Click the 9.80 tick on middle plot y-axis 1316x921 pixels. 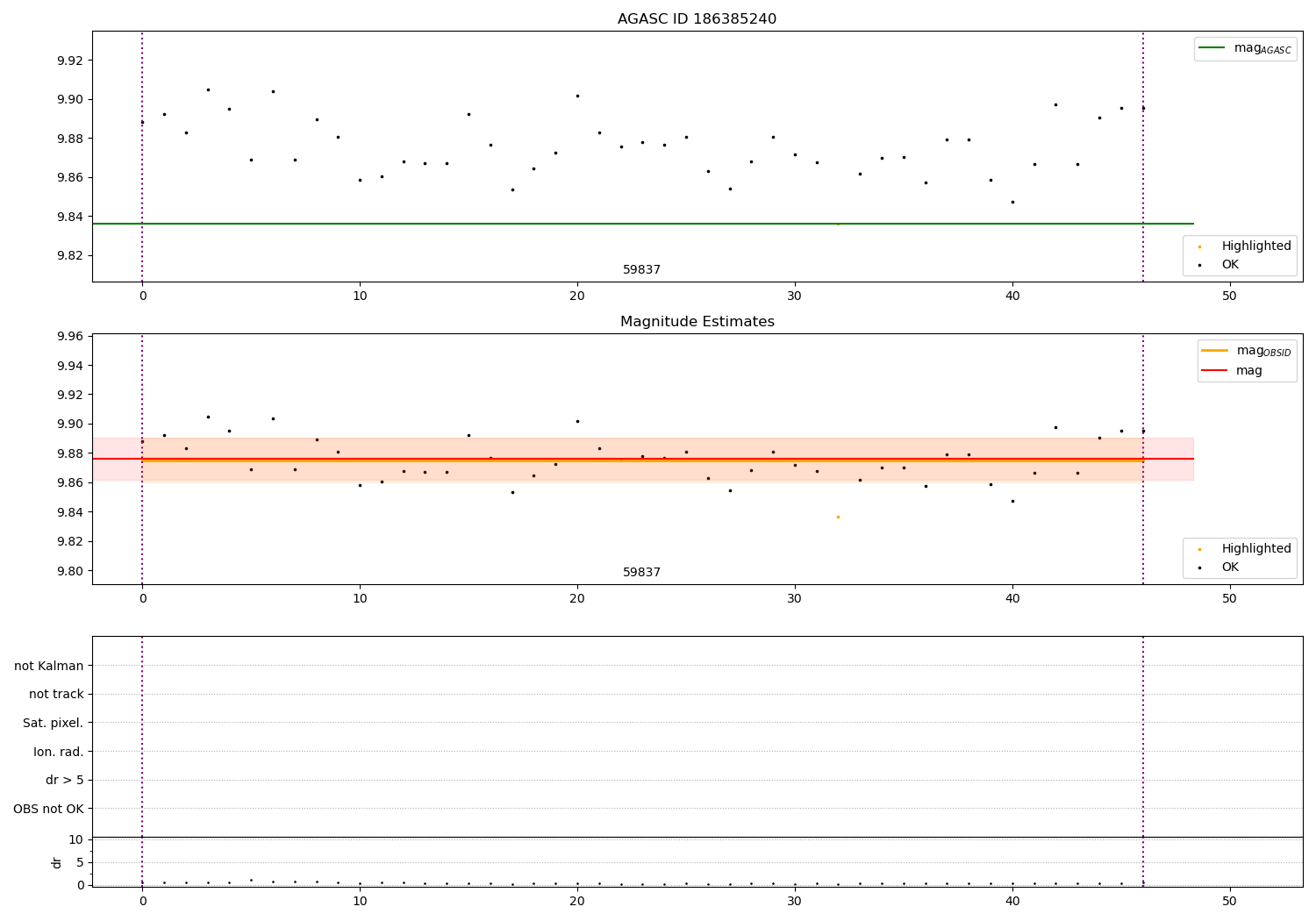[68, 571]
